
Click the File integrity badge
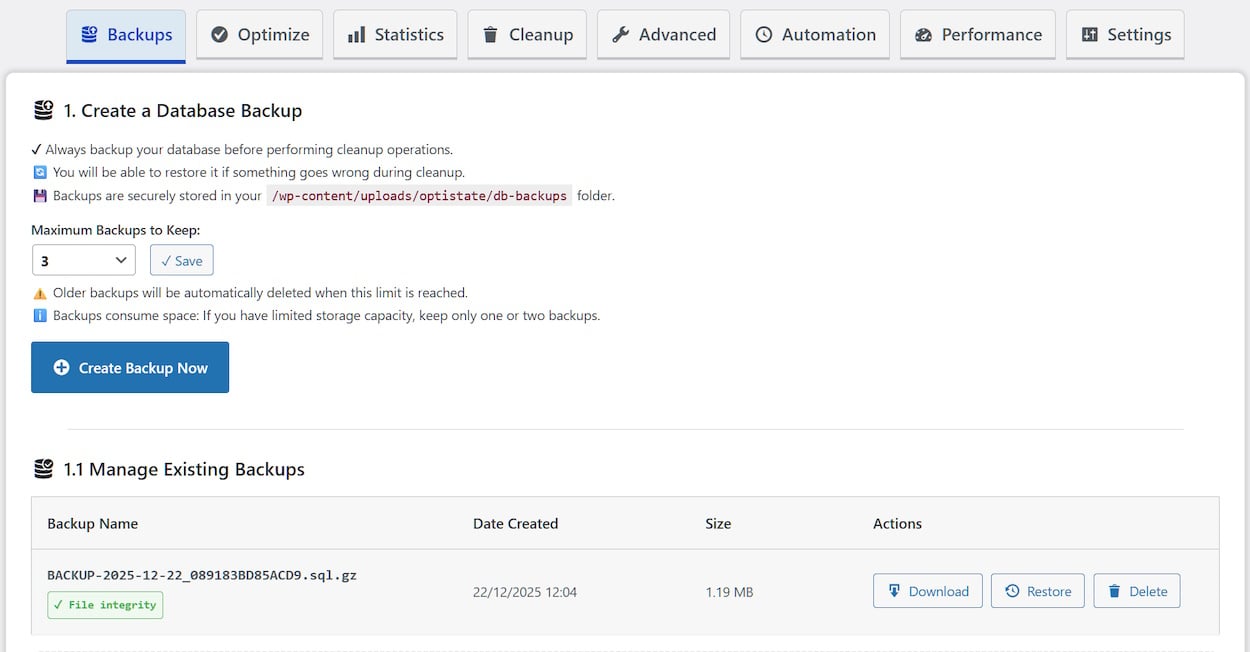point(105,605)
